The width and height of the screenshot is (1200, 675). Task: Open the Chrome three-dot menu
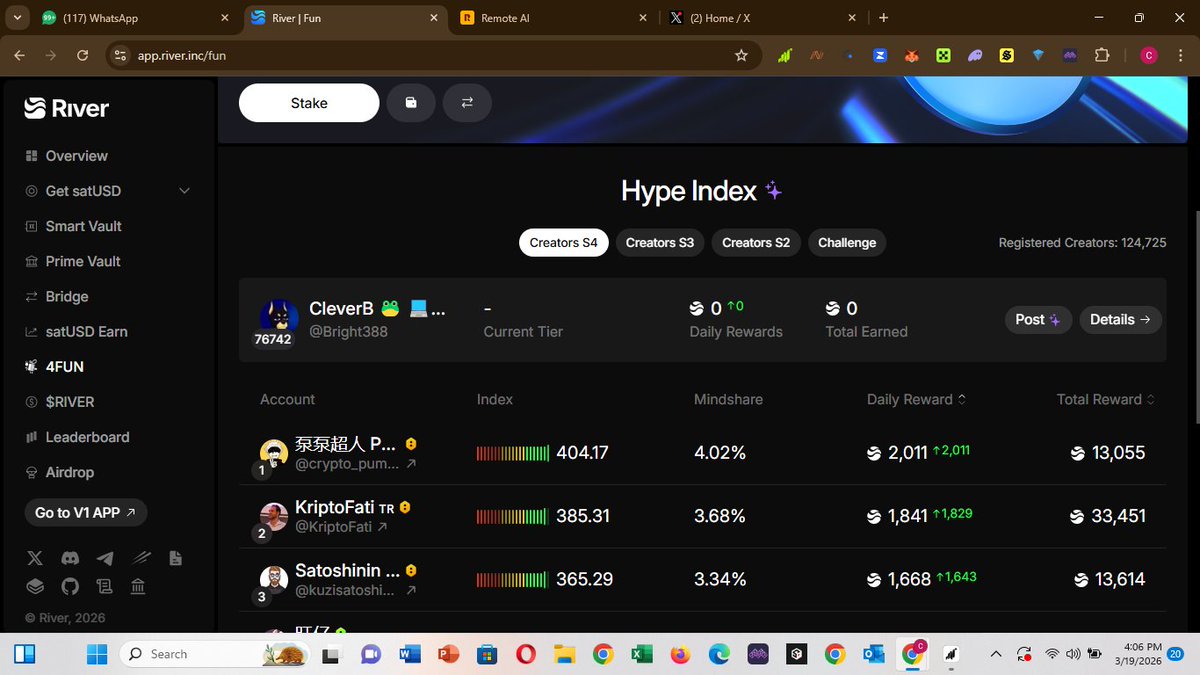(1180, 56)
